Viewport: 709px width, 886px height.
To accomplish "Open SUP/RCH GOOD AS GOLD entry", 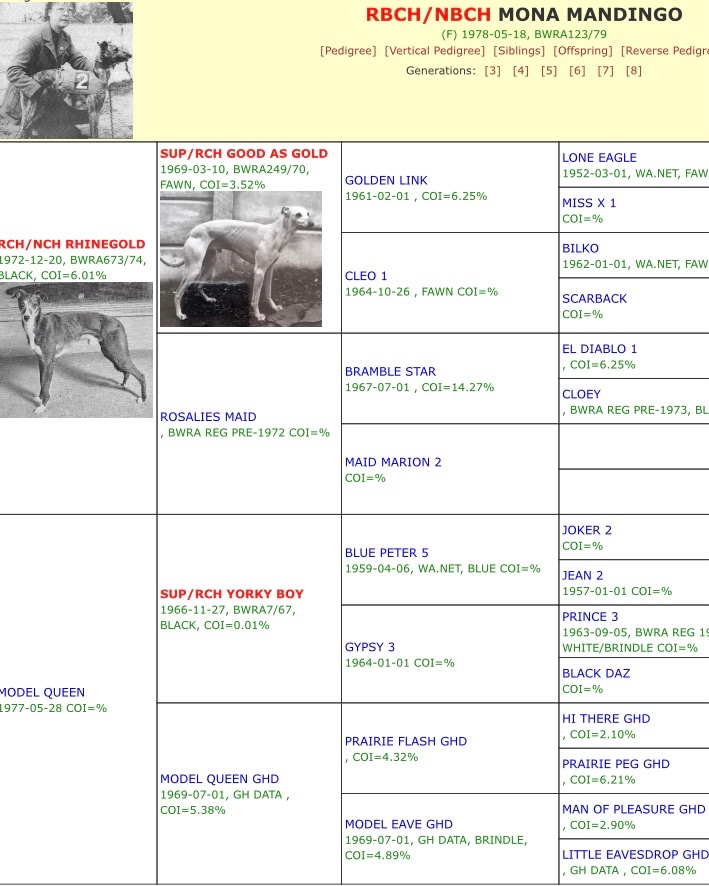I will click(244, 154).
